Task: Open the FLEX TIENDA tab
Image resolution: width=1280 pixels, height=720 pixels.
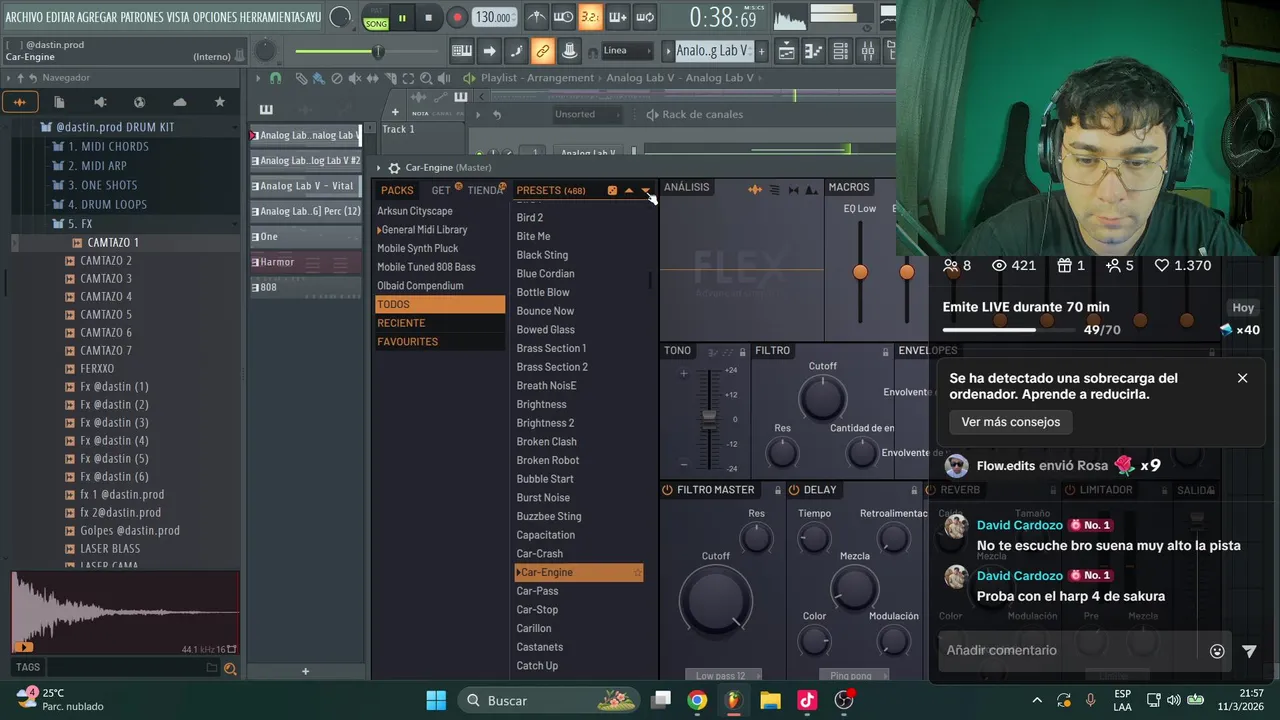Action: tap(485, 190)
